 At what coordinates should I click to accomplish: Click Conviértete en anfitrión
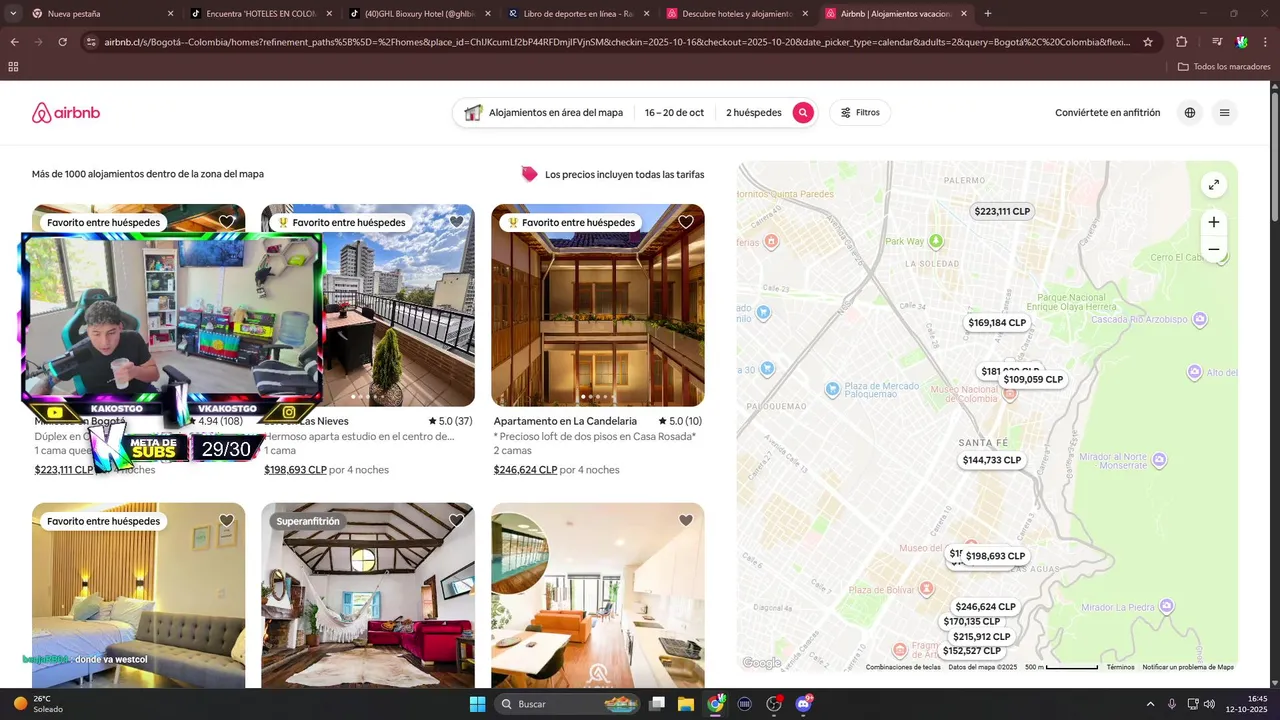click(x=1108, y=113)
